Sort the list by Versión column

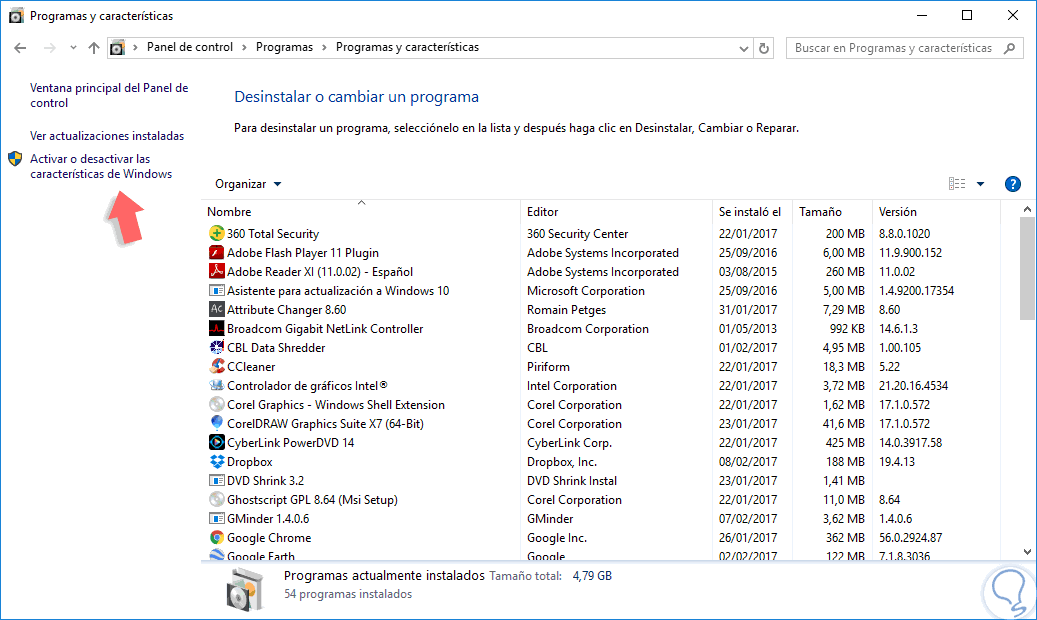pyautogui.click(x=897, y=212)
